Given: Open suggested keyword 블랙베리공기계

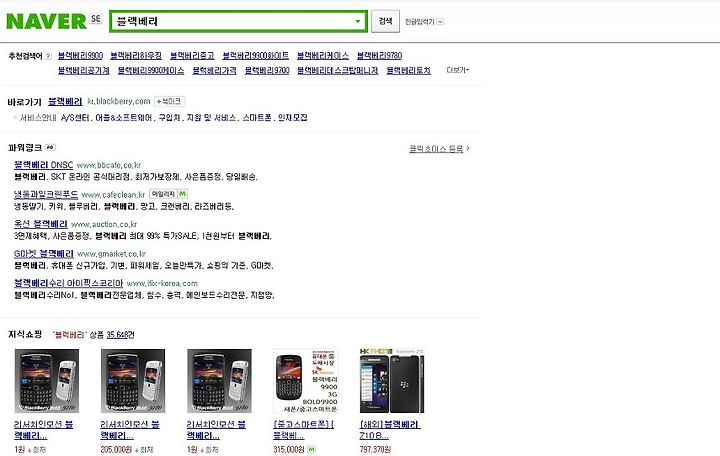Looking at the screenshot, I should click(x=84, y=70).
